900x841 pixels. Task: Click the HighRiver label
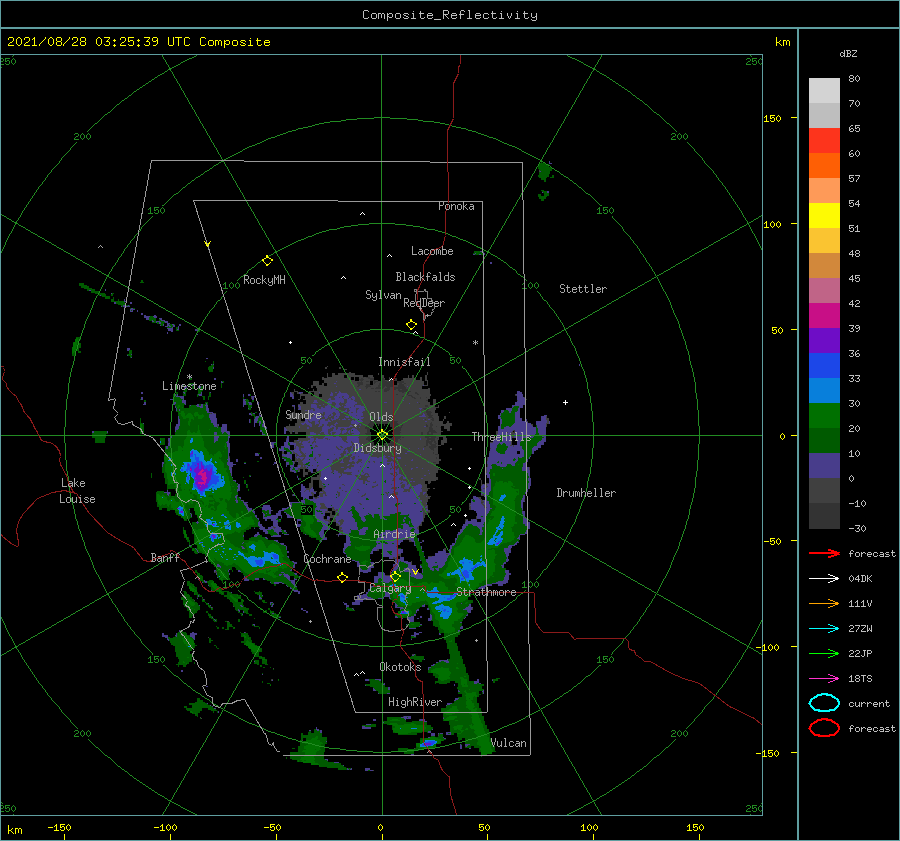pyautogui.click(x=415, y=702)
